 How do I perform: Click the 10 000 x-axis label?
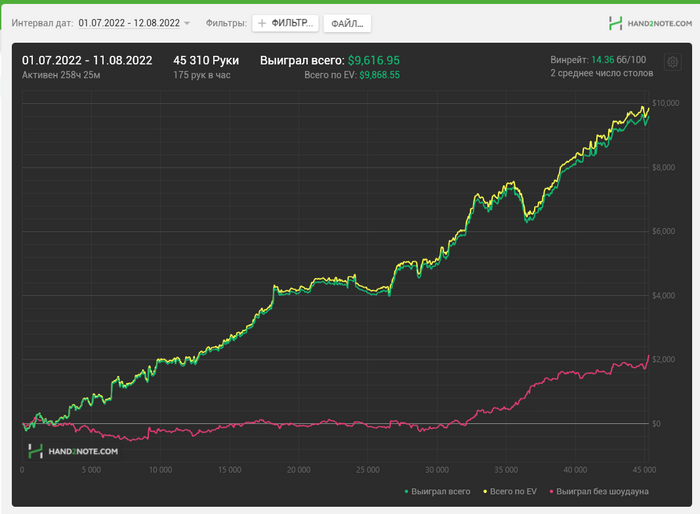[160, 470]
